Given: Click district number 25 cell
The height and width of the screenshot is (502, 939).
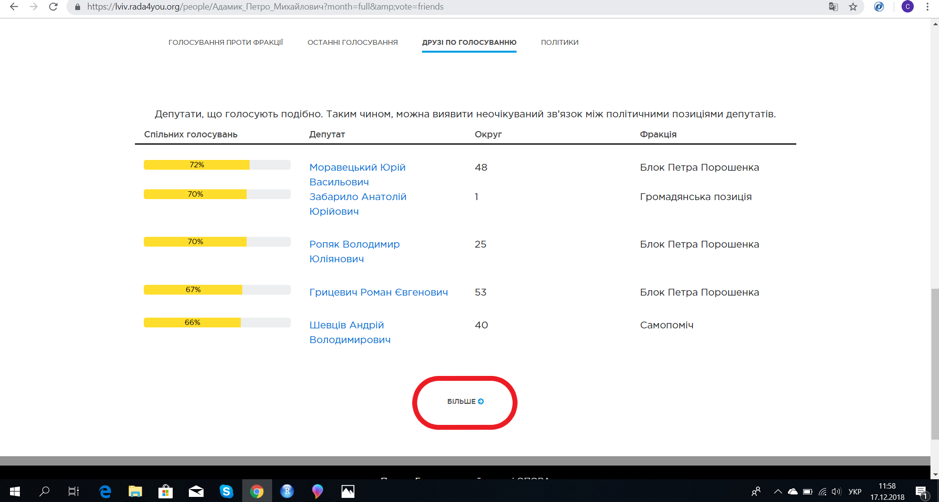Looking at the screenshot, I should (x=480, y=244).
